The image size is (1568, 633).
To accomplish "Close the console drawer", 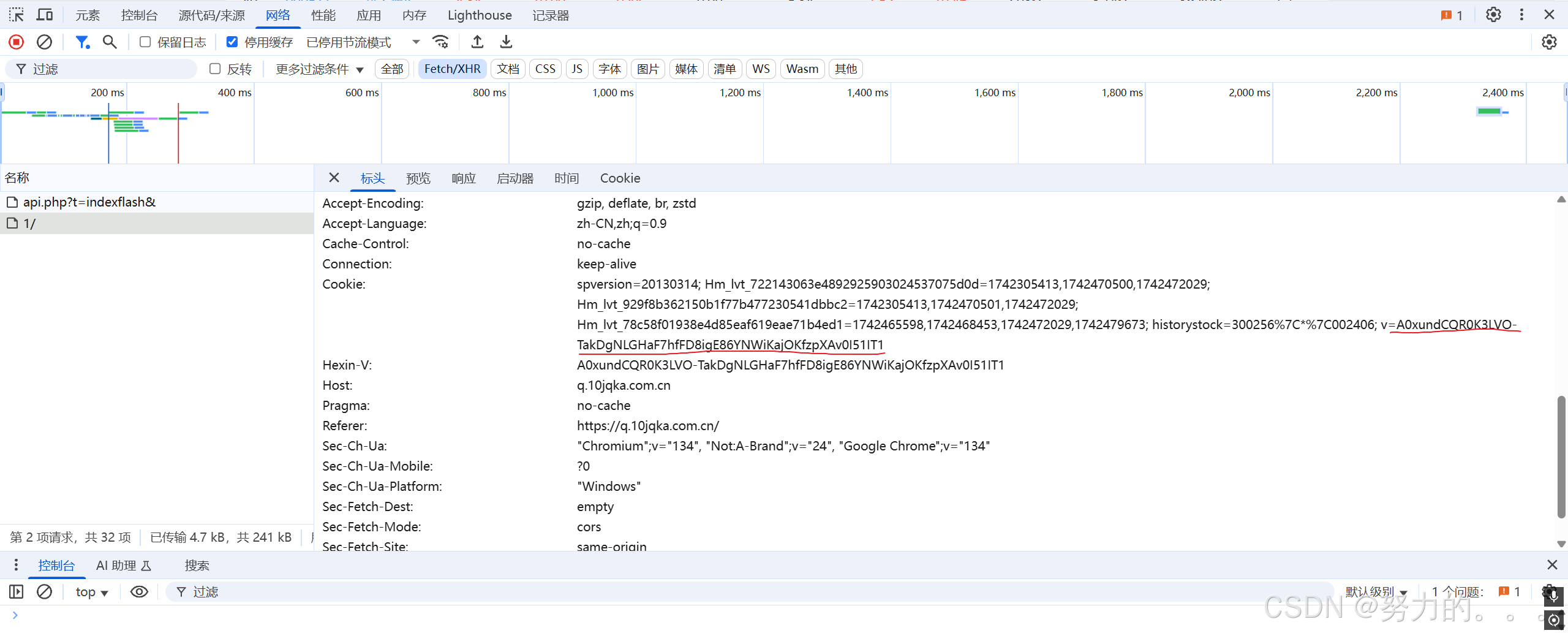I will (1552, 565).
